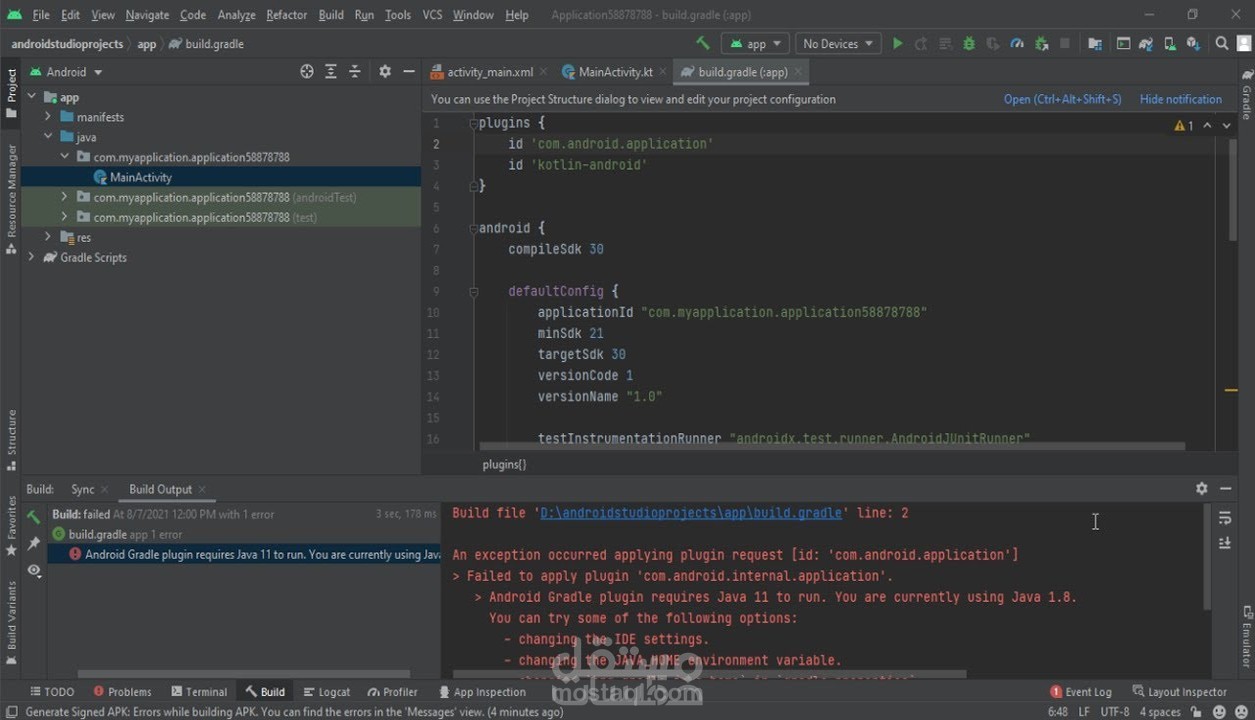
Task: Open Logcat tool window
Action: click(327, 691)
